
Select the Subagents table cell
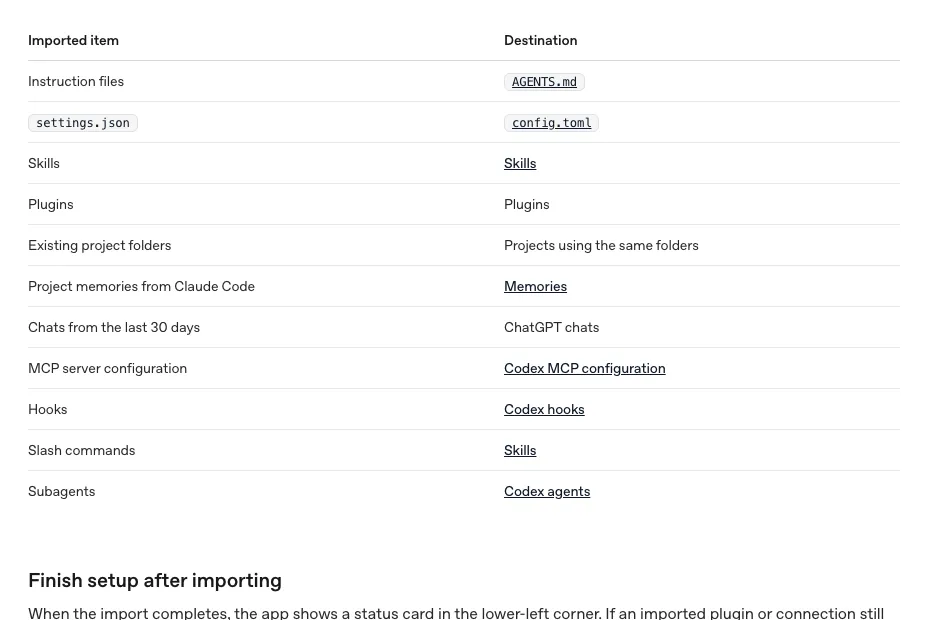tap(62, 492)
